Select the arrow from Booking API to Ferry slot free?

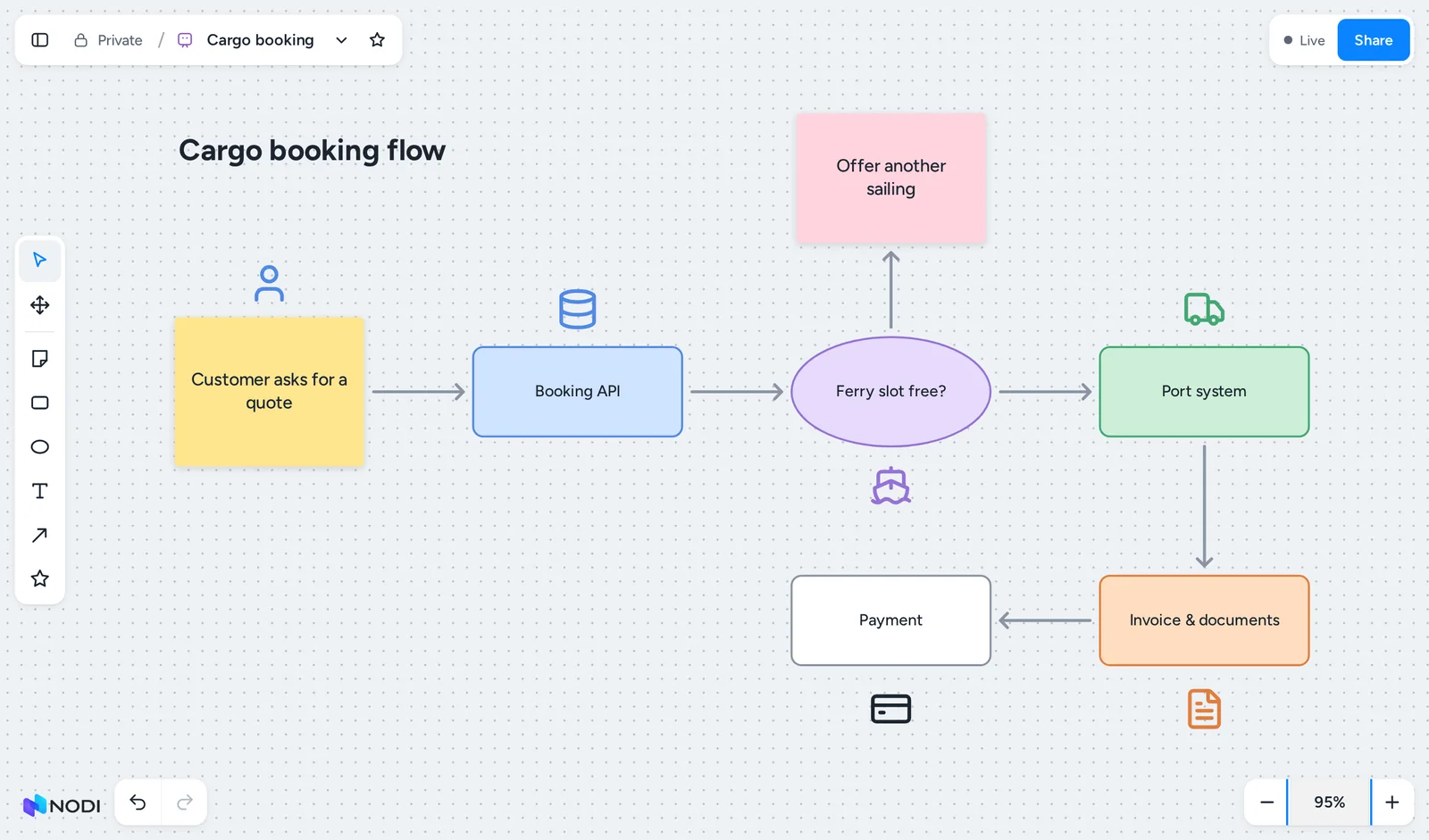click(x=737, y=391)
